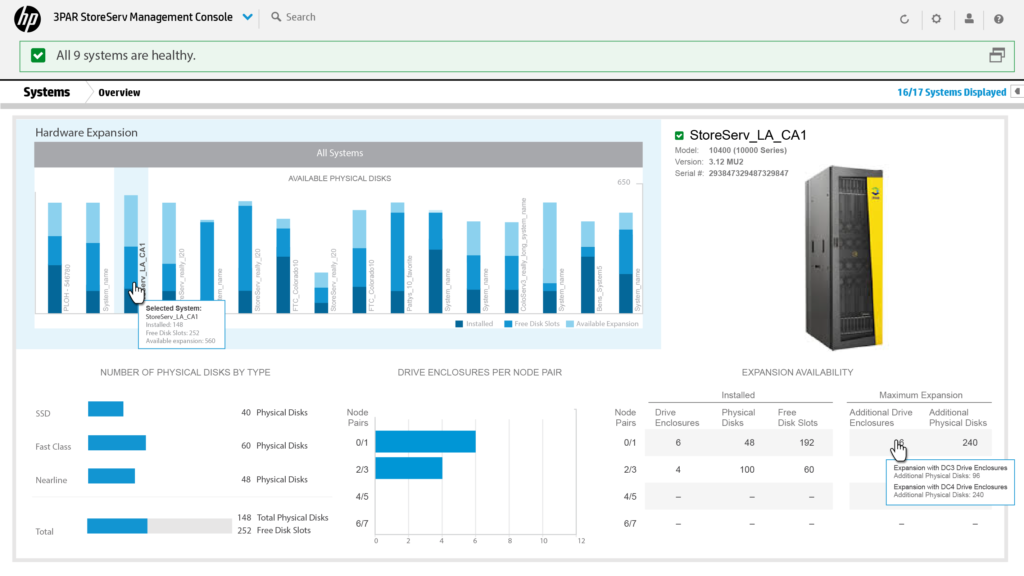The width and height of the screenshot is (1024, 576).
Task: Click free disk slots value 60
Action: pyautogui.click(x=808, y=470)
